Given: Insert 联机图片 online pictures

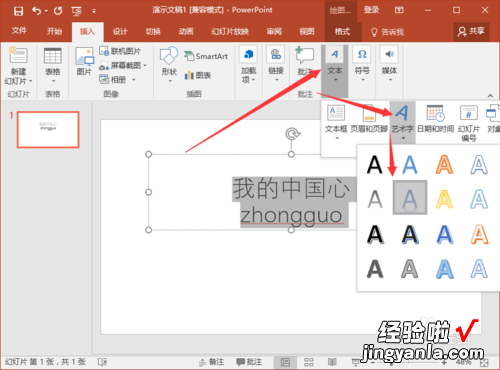Looking at the screenshot, I should (120, 51).
